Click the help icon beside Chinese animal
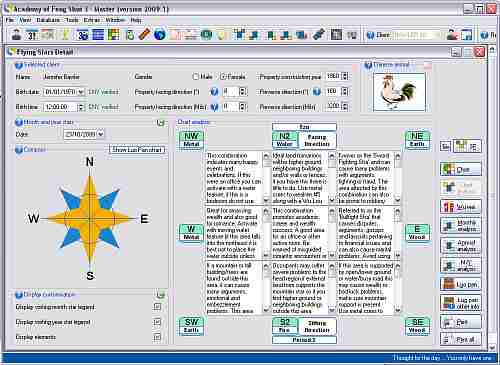500x365 pixels. click(x=368, y=65)
